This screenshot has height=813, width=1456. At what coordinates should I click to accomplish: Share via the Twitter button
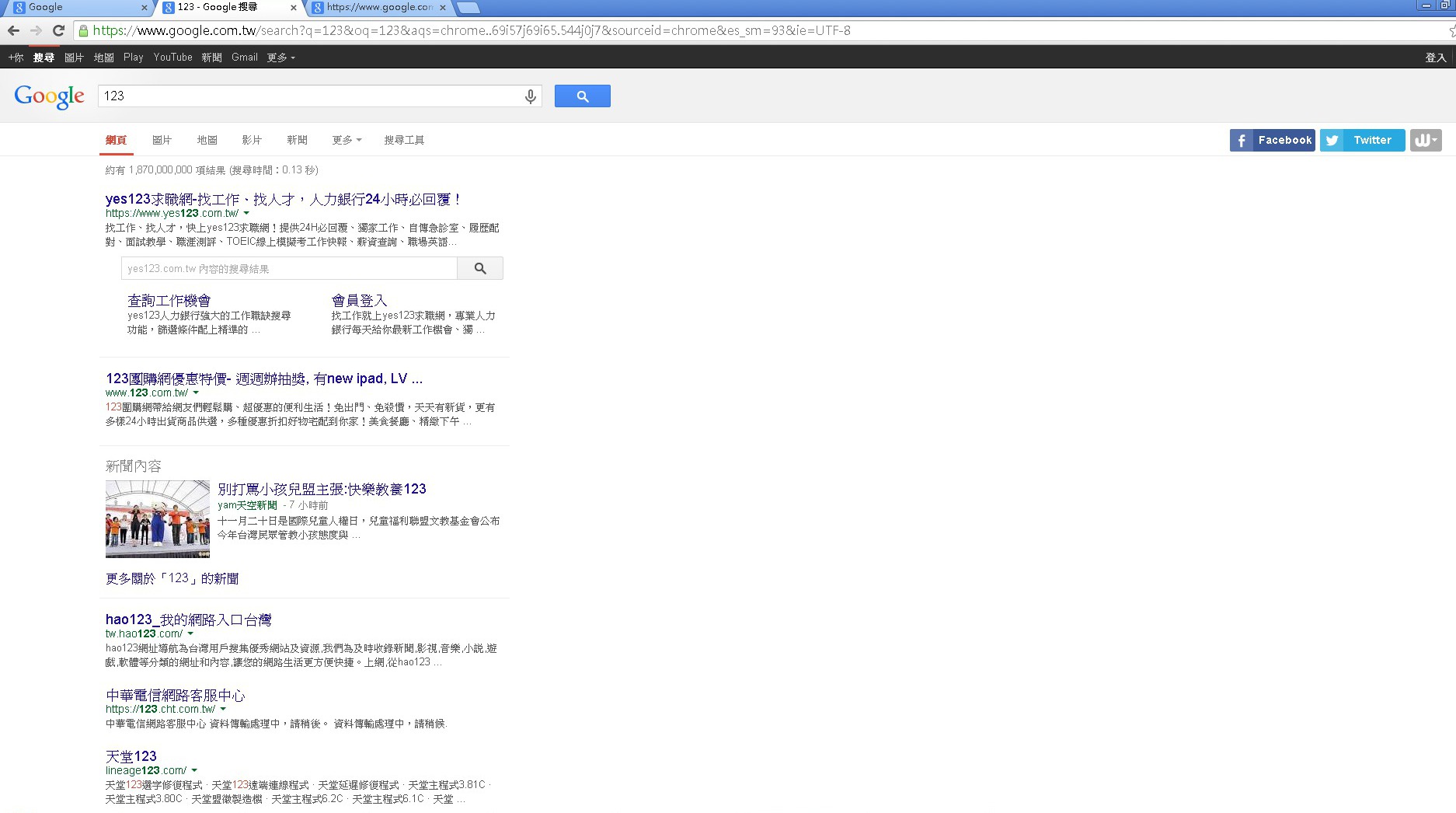click(1362, 140)
